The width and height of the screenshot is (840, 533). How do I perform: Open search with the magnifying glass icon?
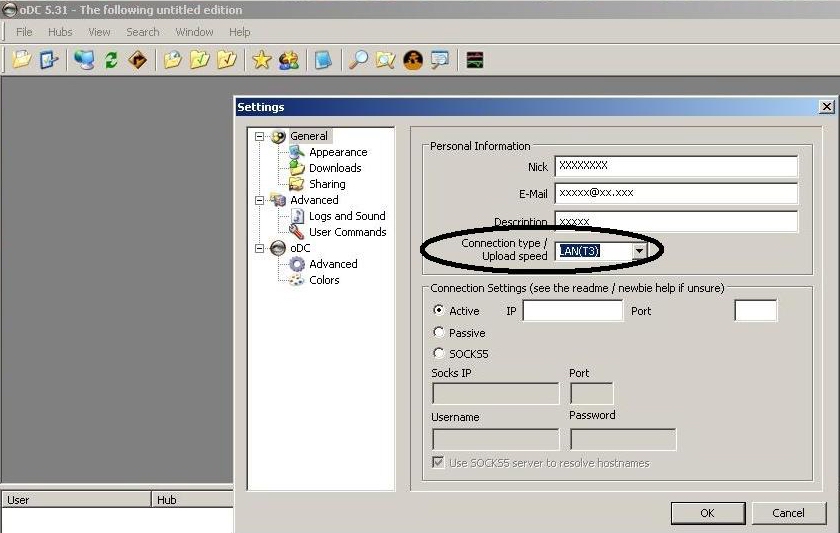coord(358,59)
